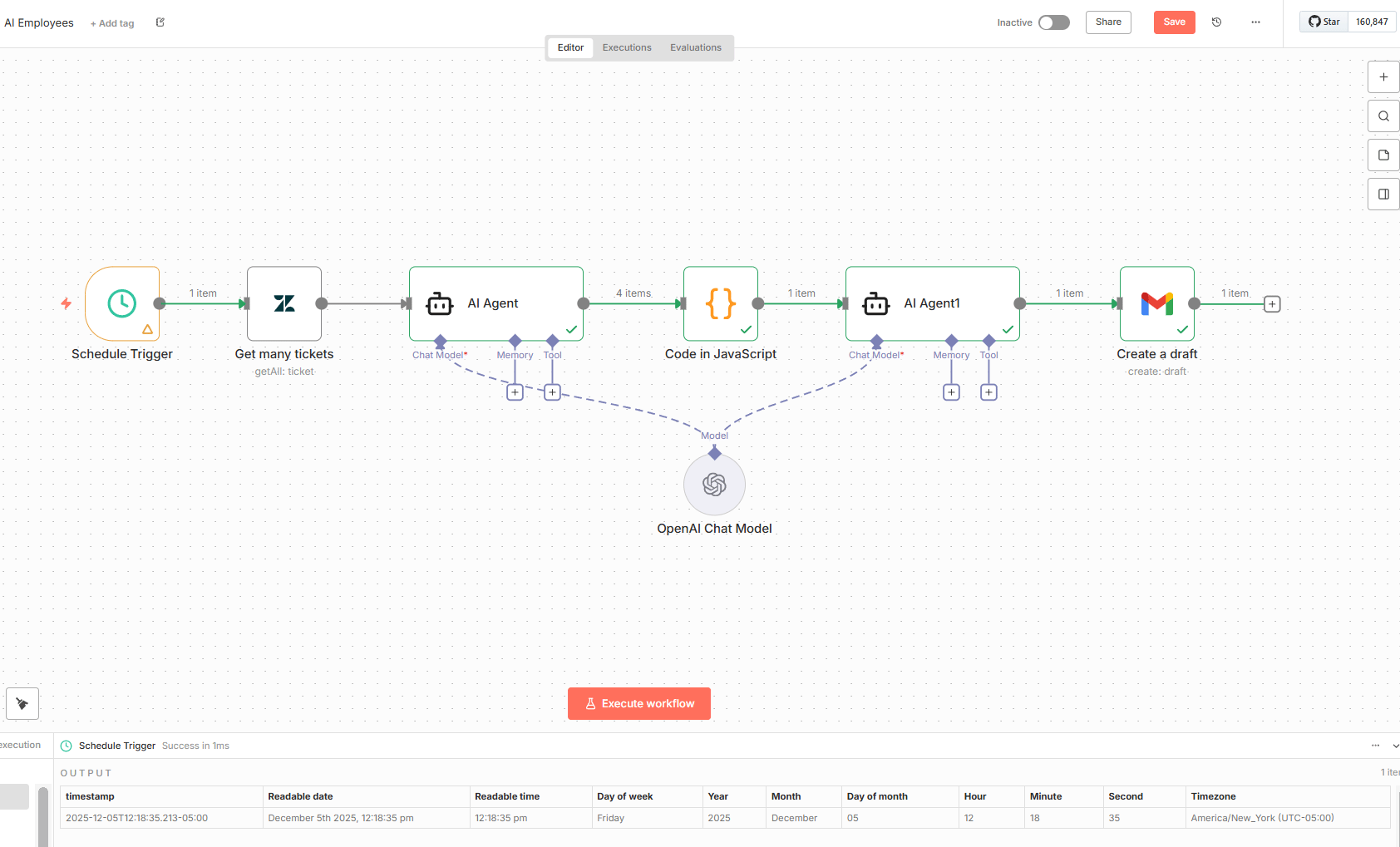
Task: Toggle the workflow from Inactive to Active
Action: (1053, 22)
